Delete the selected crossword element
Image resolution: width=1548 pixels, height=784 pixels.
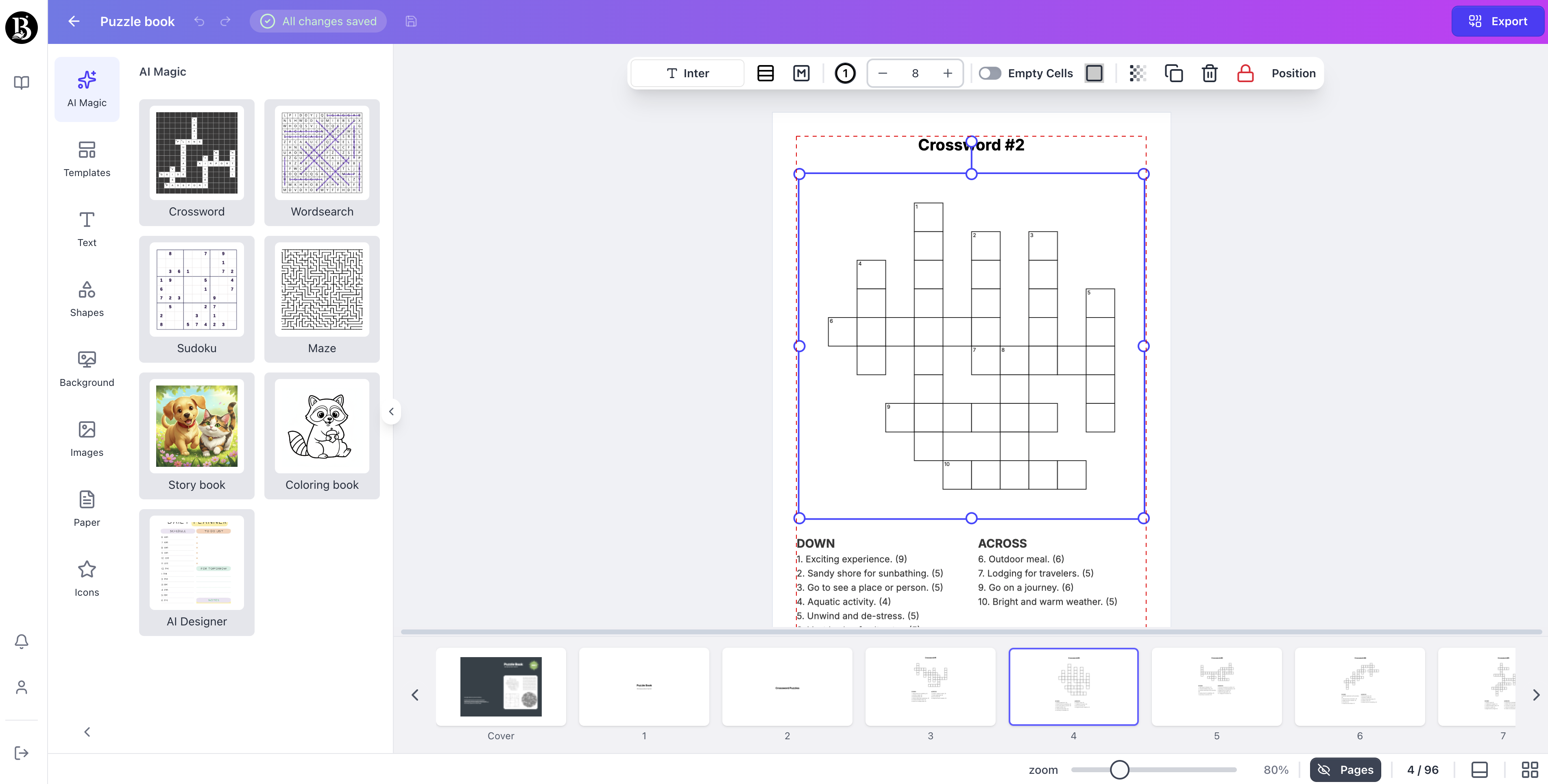pyautogui.click(x=1209, y=73)
